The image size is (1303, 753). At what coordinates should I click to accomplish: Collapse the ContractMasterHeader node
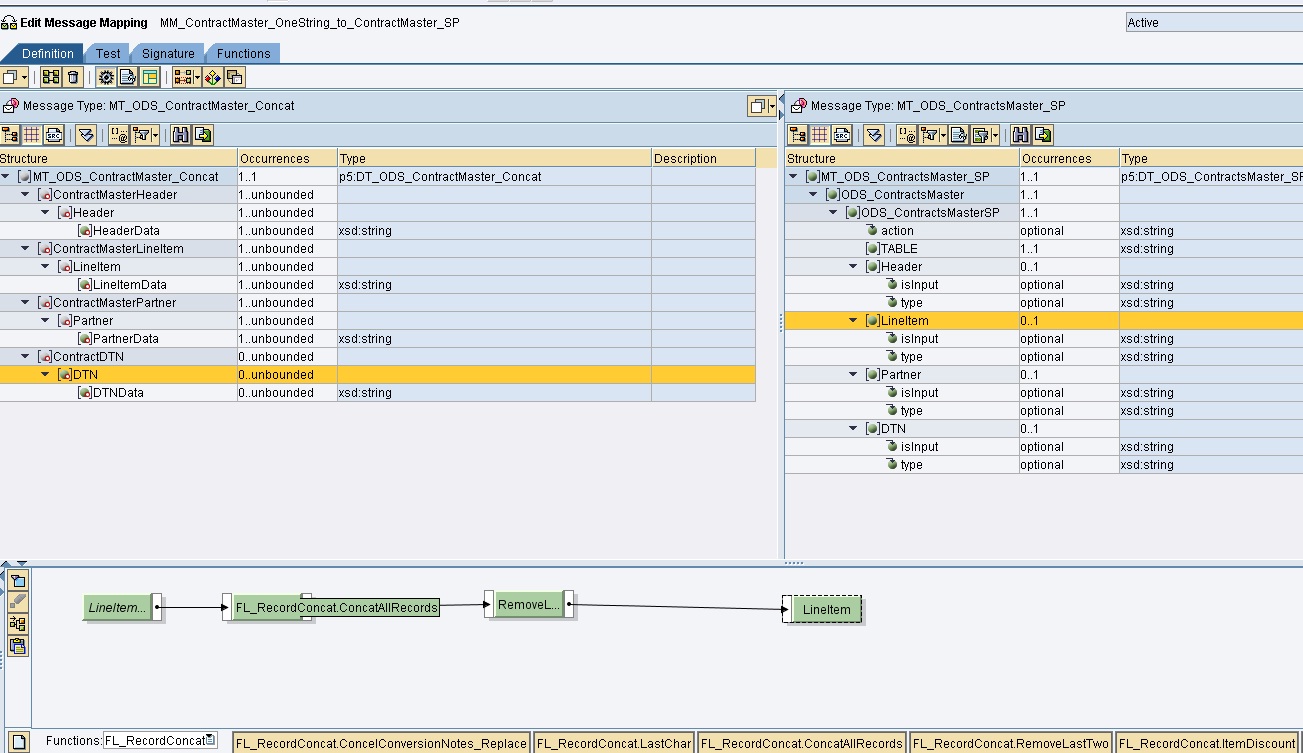click(x=27, y=195)
